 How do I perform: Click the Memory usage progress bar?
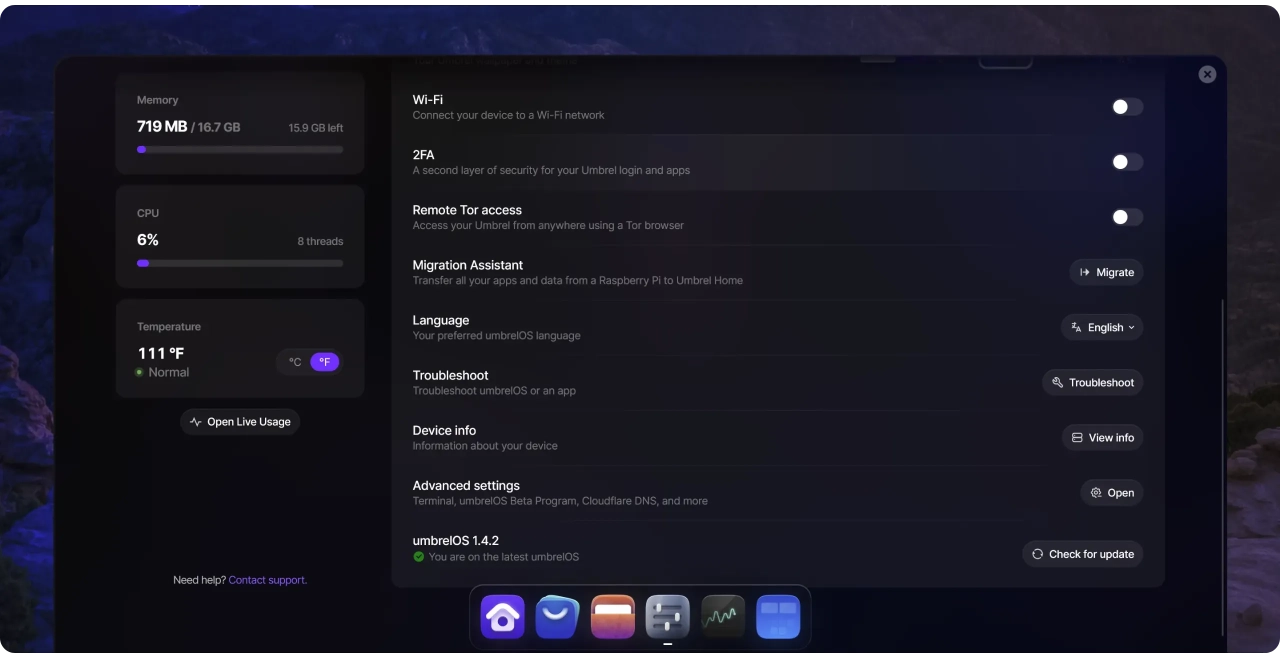point(240,149)
